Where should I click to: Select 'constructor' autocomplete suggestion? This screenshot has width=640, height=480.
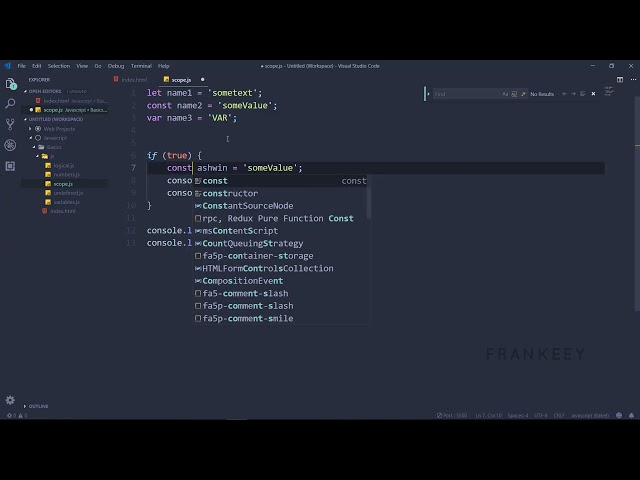280,193
